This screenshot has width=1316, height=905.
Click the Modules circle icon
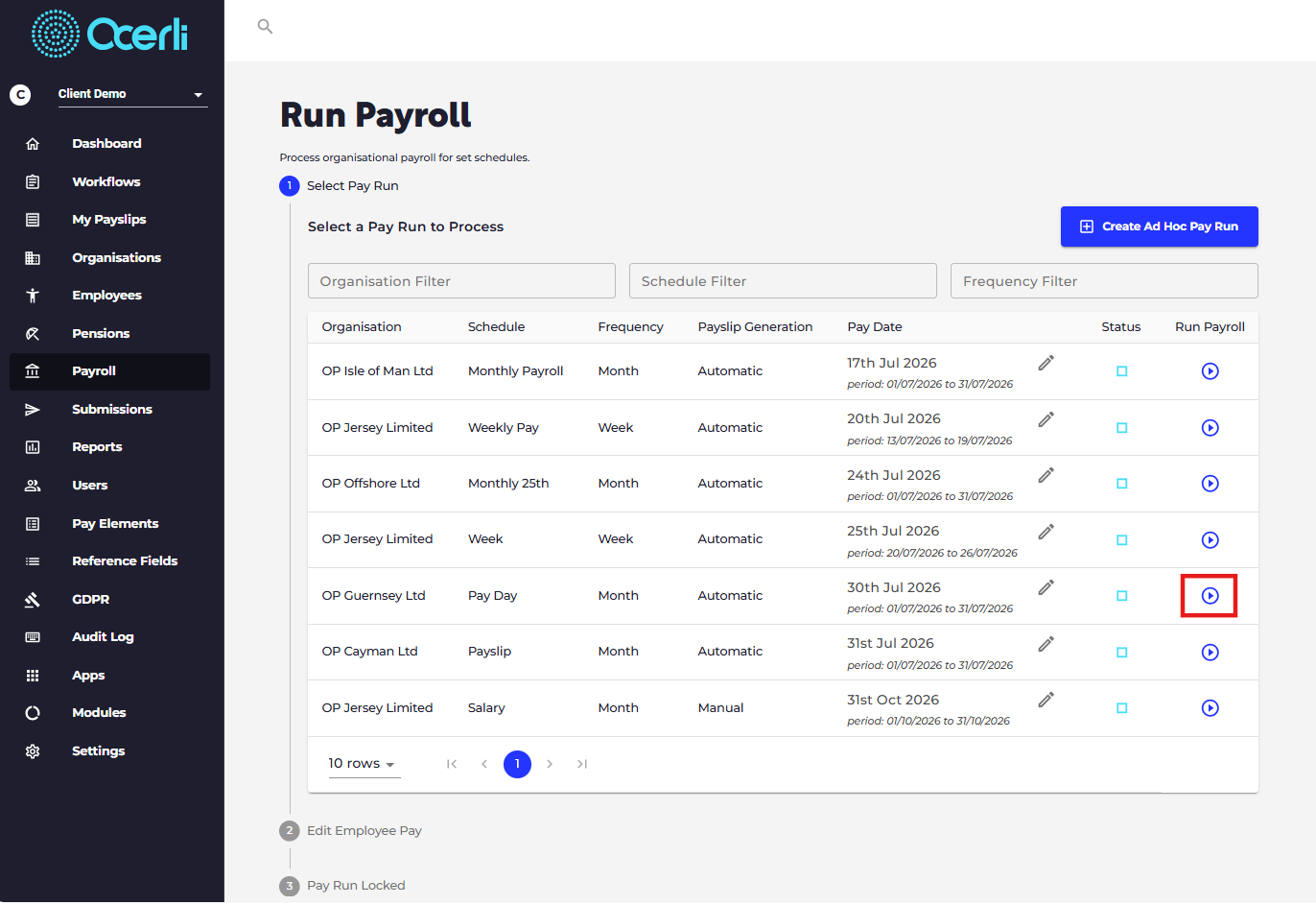33,713
